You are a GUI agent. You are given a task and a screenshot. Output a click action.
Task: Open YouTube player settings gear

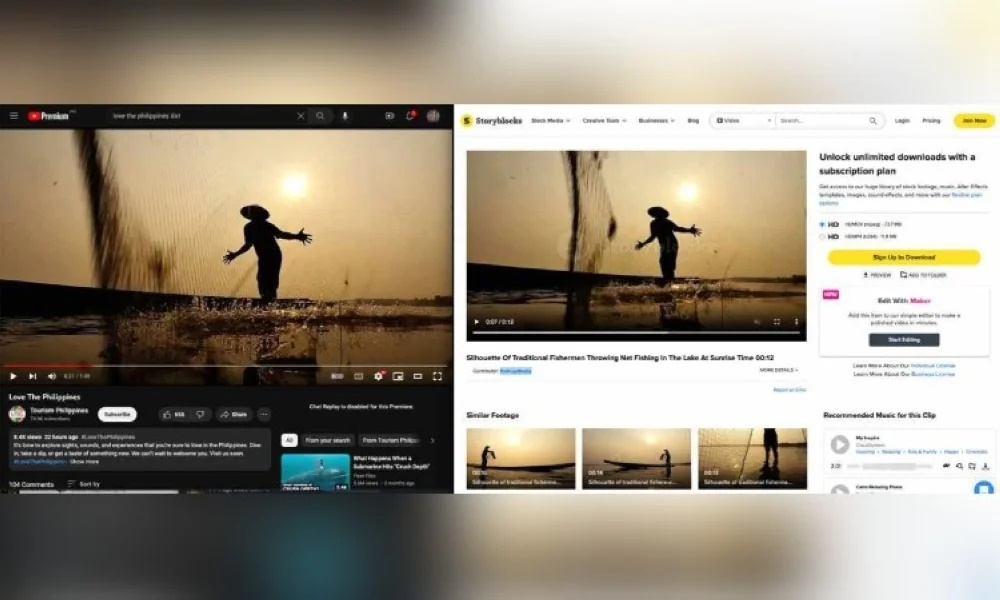coord(378,376)
